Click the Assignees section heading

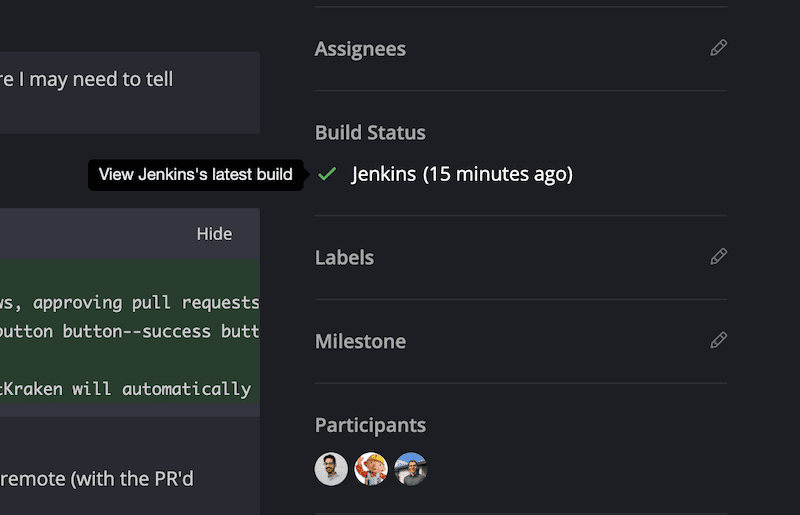(x=360, y=49)
